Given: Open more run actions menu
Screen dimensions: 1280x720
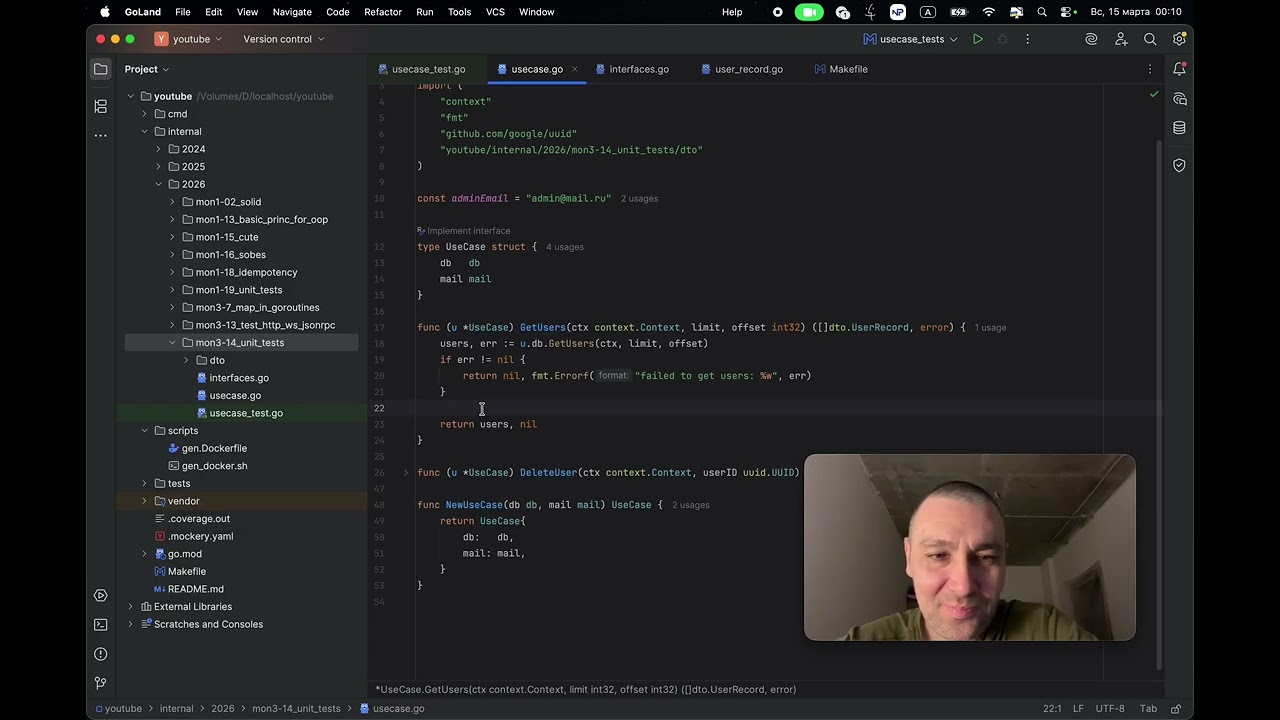Looking at the screenshot, I should 1027,39.
